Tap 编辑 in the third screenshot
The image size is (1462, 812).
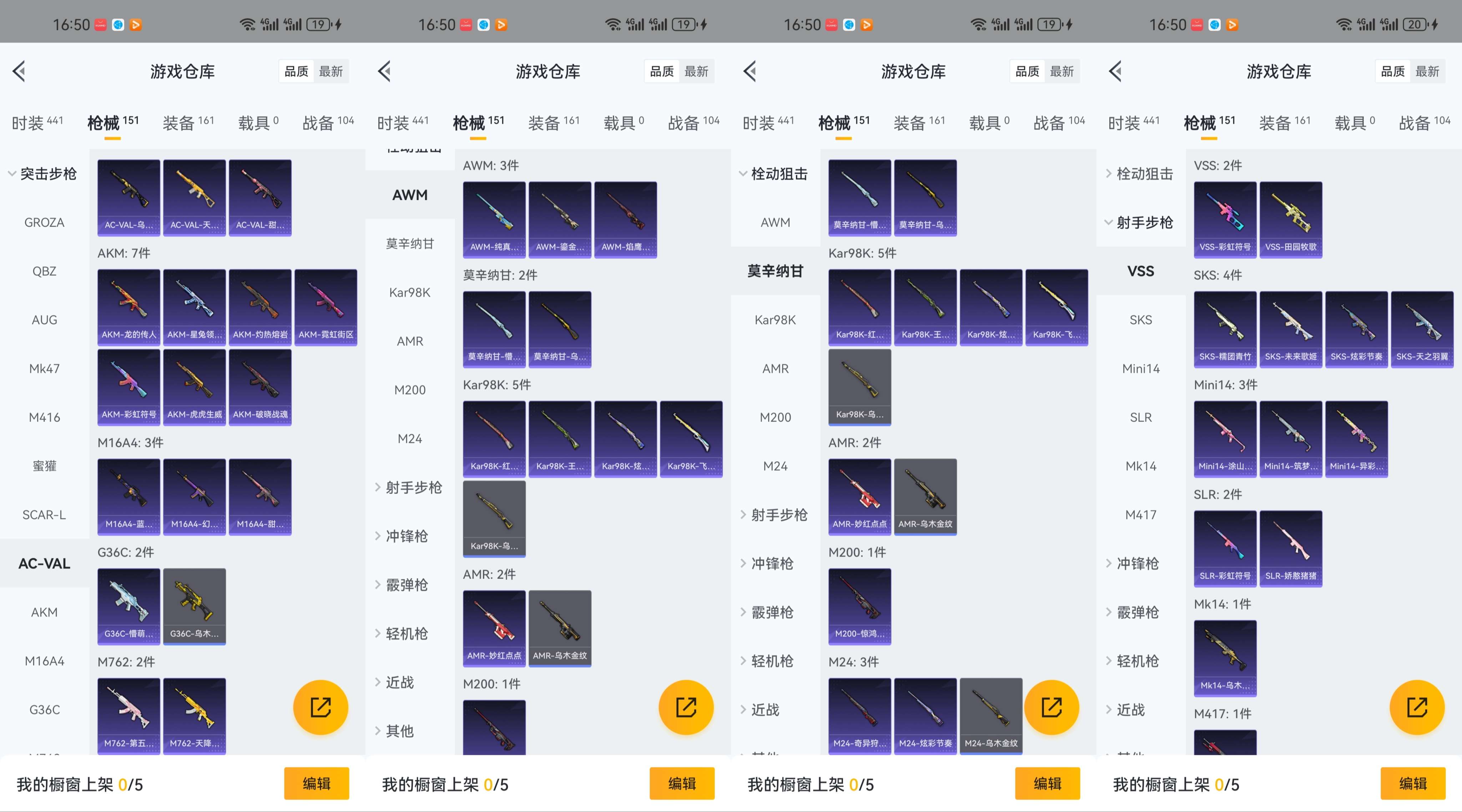1048,784
